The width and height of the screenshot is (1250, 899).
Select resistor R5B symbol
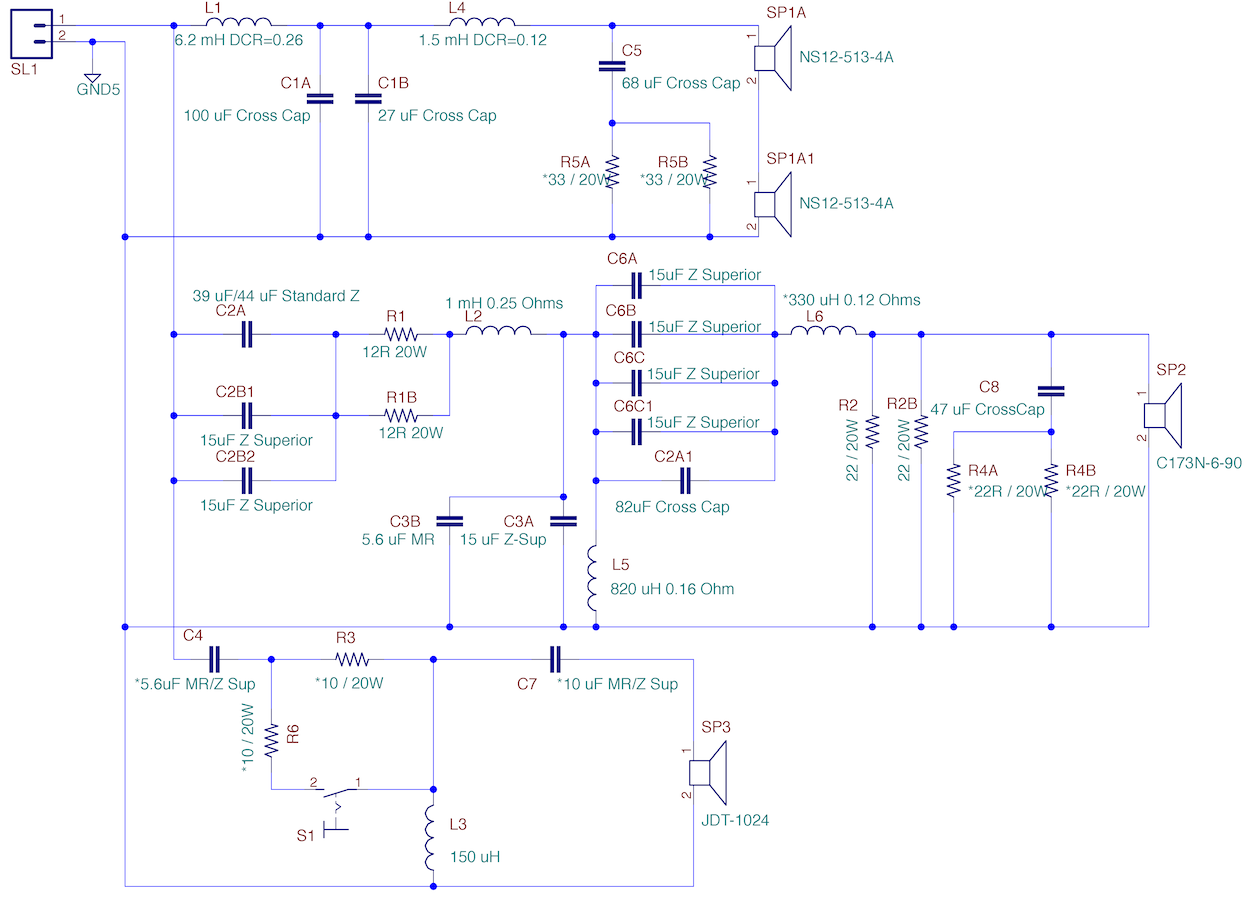tap(710, 171)
